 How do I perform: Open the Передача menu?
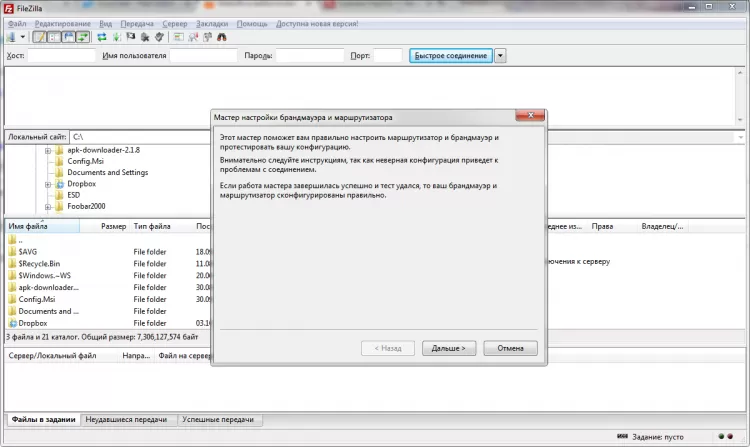click(x=137, y=23)
